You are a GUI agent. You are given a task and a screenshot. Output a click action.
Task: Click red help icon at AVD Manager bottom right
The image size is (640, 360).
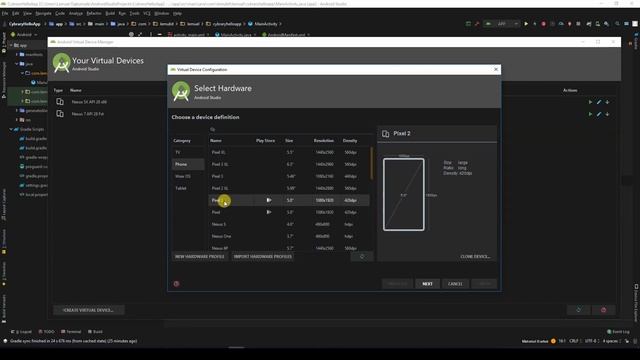(x=603, y=310)
